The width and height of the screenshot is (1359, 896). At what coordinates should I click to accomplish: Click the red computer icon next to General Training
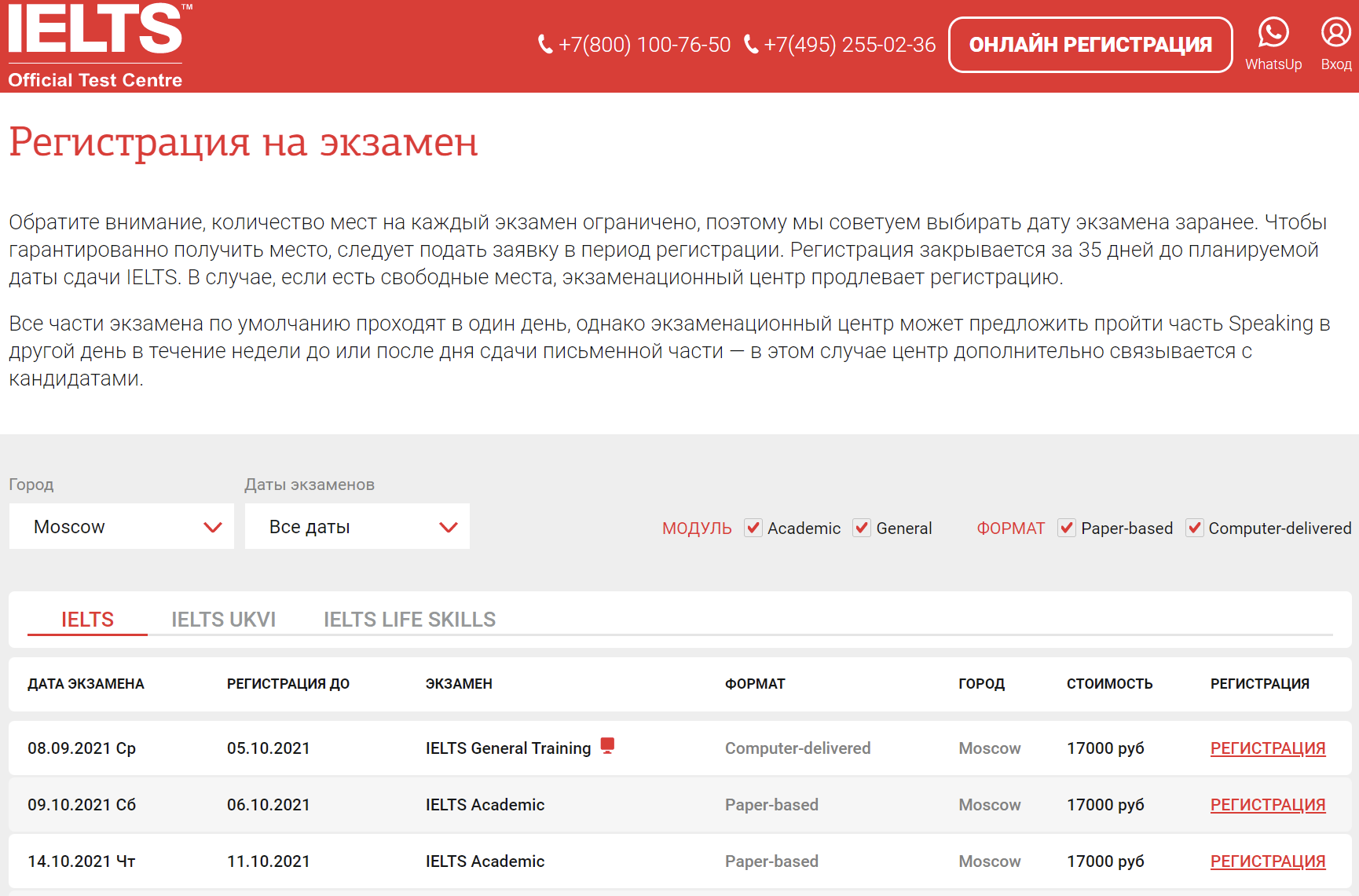(x=607, y=745)
